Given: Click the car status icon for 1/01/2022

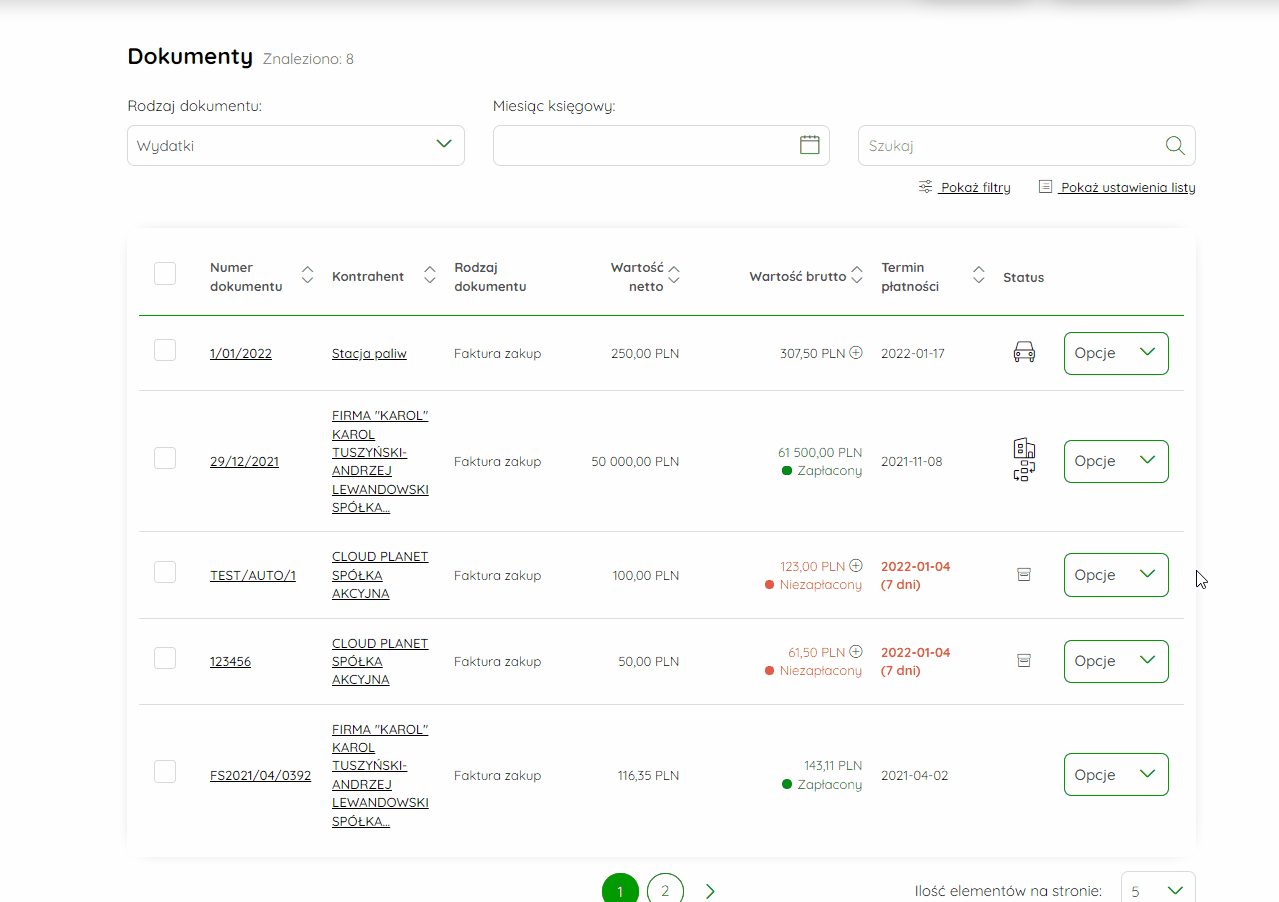Looking at the screenshot, I should click(1024, 352).
